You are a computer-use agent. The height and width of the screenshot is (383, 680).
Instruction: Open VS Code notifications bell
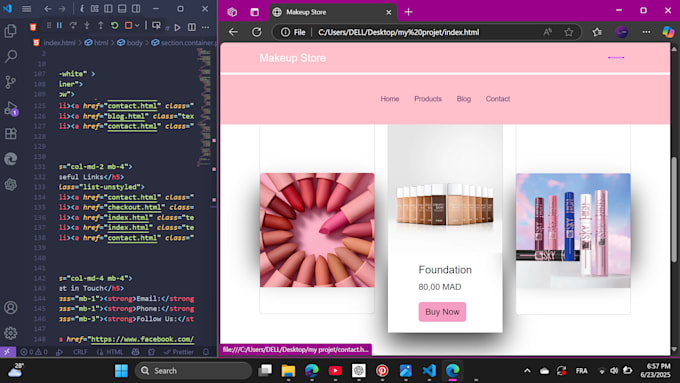[206, 352]
